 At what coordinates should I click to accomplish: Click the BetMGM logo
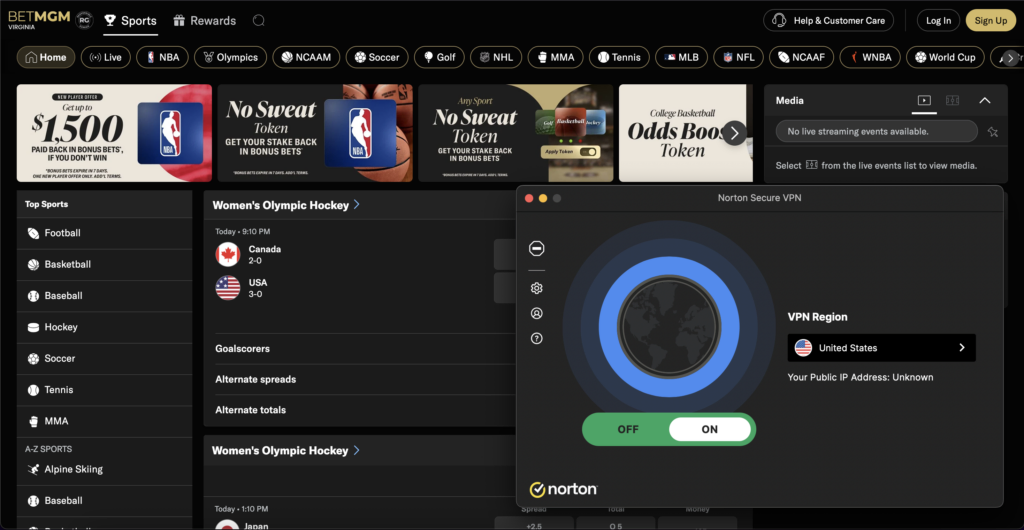coord(39,20)
